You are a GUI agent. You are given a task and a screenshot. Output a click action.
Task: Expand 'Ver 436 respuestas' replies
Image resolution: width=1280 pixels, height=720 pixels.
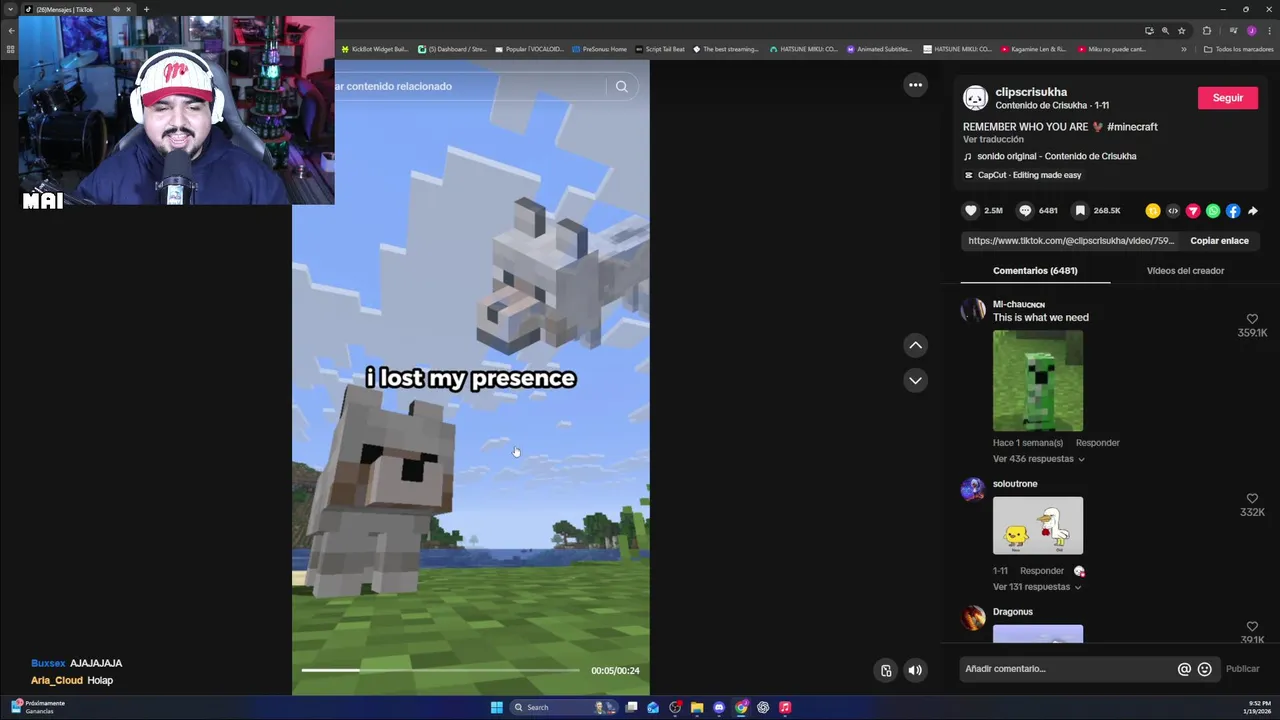[1038, 459]
